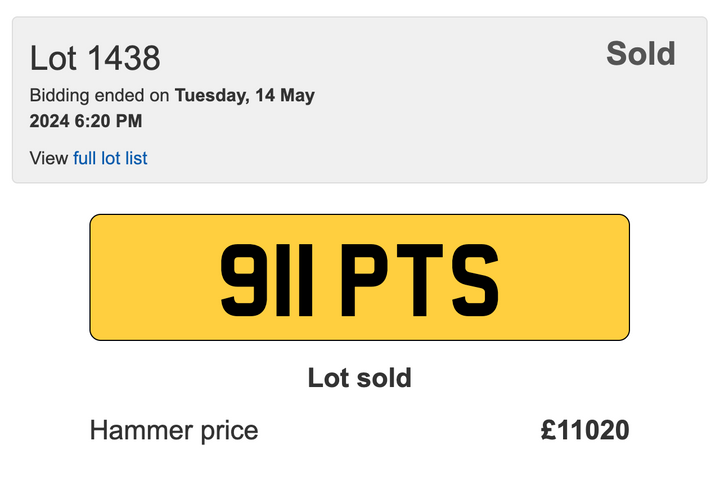Viewport: 720px width, 485px height.
Task: Click the 2024 6:20 PM time text
Action: point(86,121)
